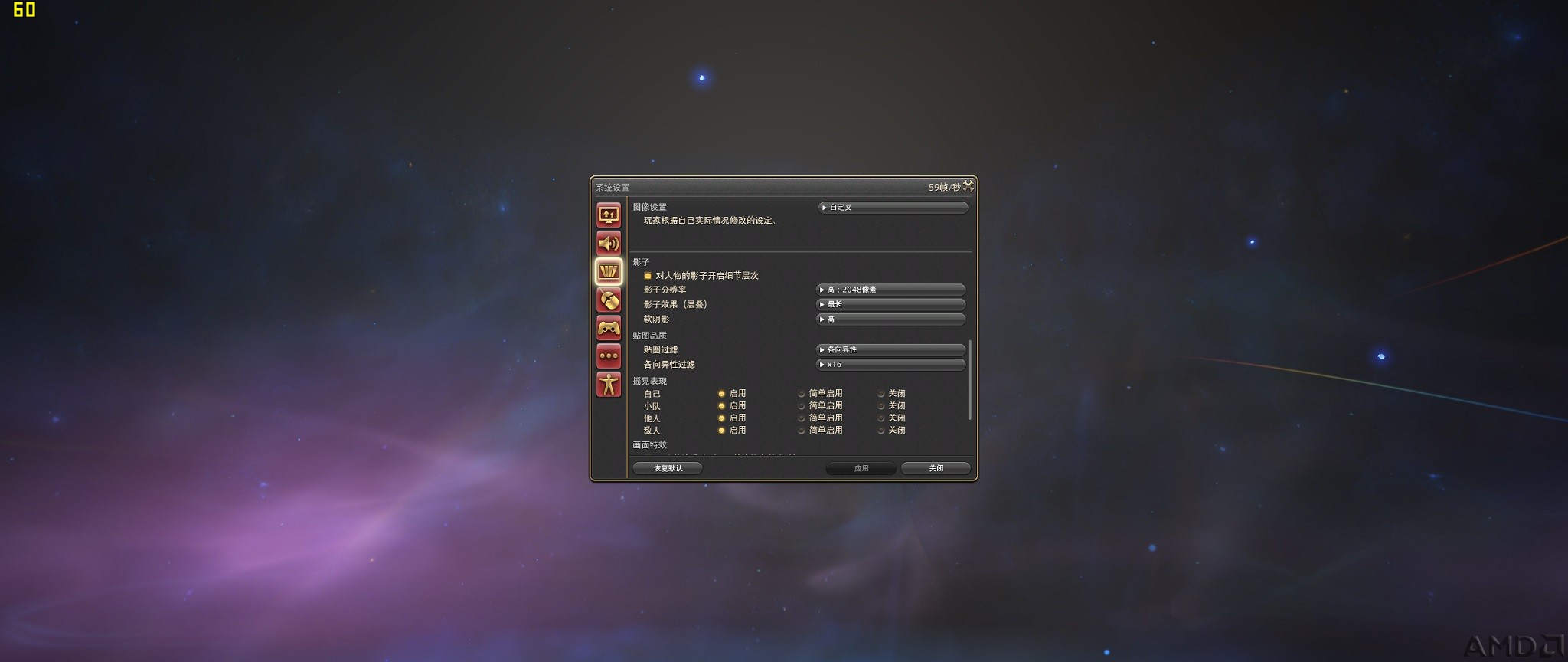Select 启用 for 自己 sway

coord(721,394)
